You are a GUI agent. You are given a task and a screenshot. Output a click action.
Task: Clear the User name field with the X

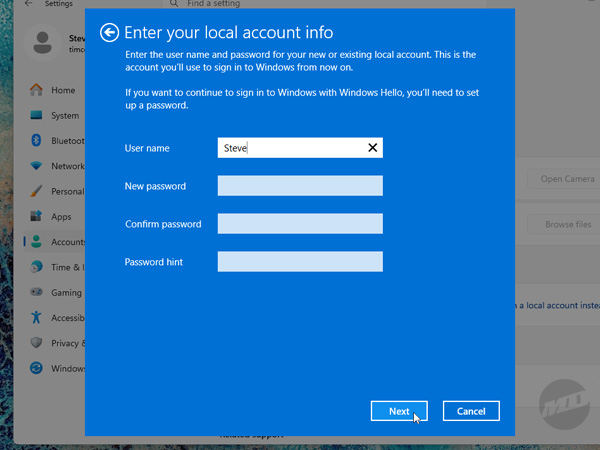pos(372,148)
